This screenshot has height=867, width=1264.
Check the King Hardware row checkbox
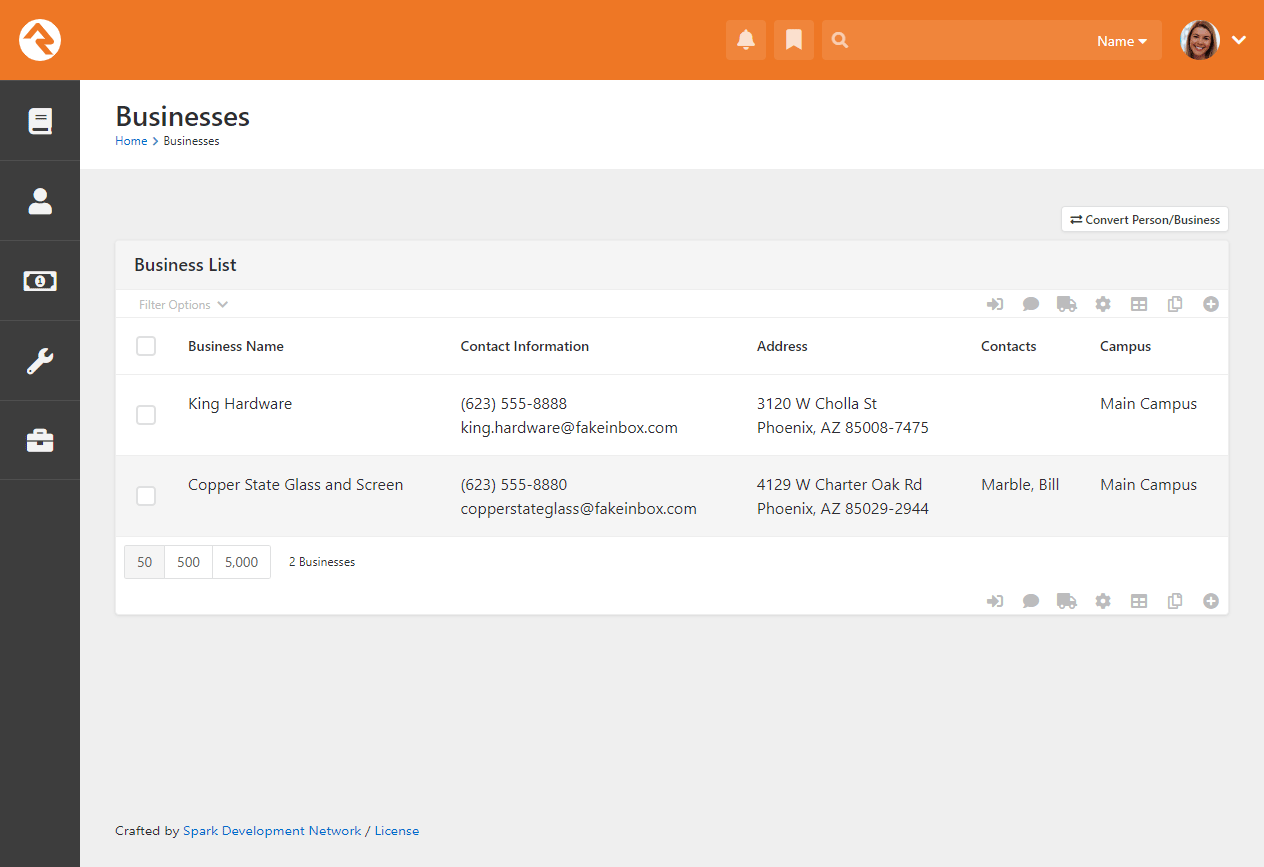coord(146,415)
